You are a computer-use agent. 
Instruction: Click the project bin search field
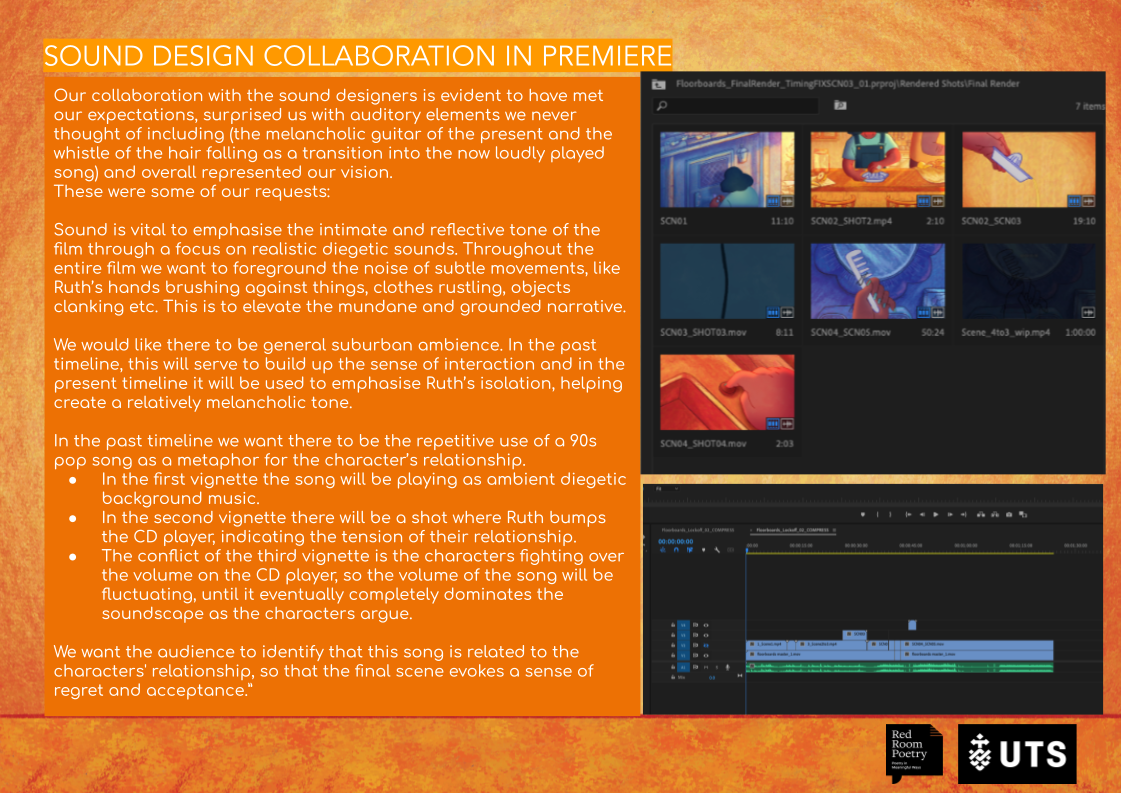coord(736,105)
